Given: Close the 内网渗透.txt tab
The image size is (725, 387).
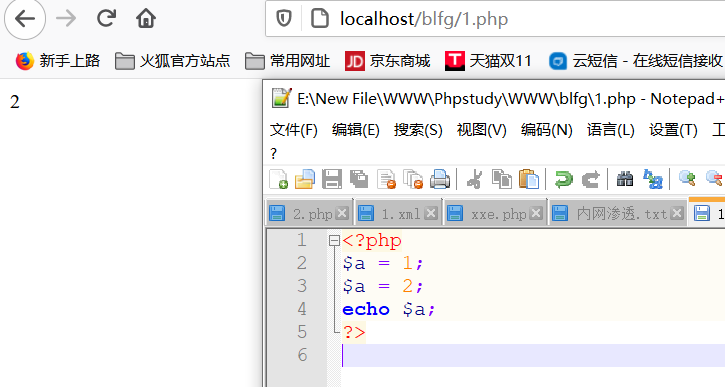Looking at the screenshot, I should coord(677,213).
